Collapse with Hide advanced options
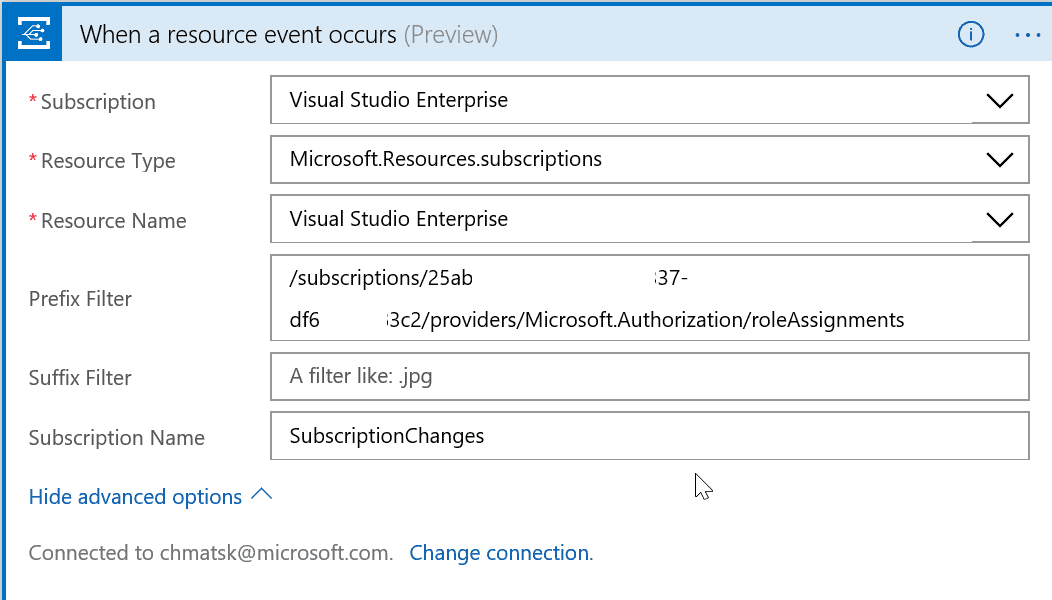 click(x=151, y=497)
